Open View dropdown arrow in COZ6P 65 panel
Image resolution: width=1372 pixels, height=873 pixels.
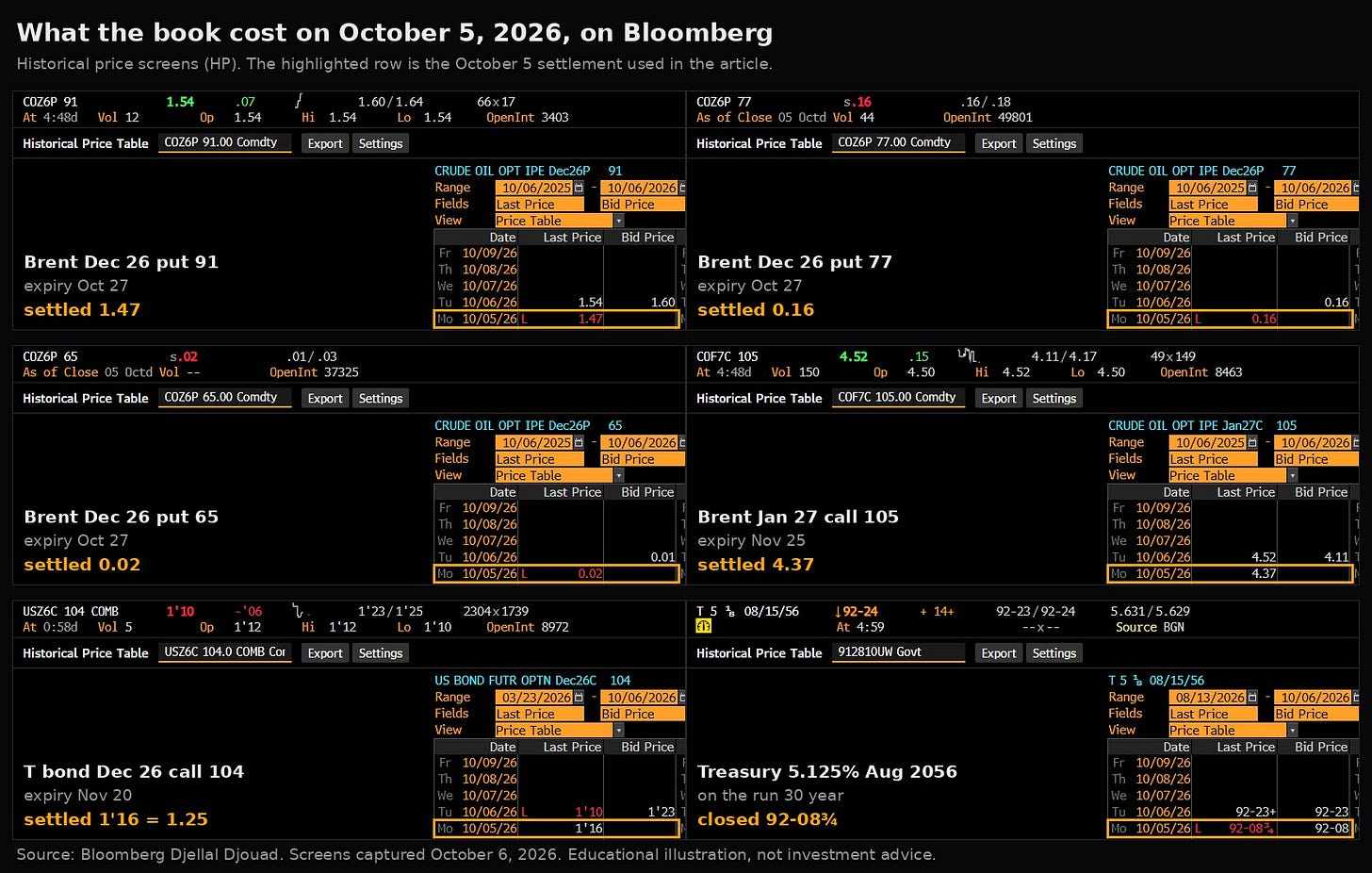[x=618, y=475]
